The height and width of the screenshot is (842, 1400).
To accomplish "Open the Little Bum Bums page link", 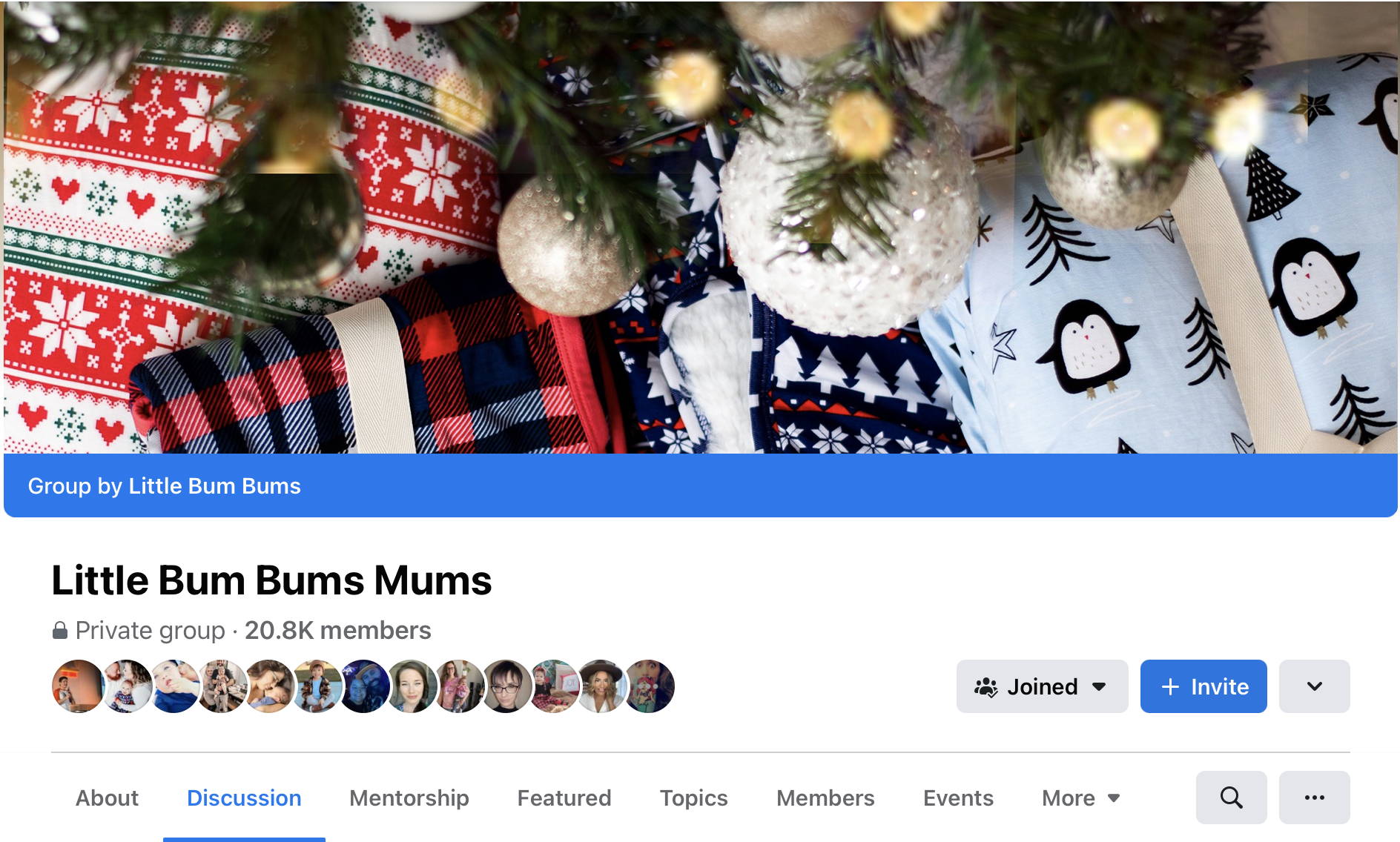I will (x=214, y=486).
